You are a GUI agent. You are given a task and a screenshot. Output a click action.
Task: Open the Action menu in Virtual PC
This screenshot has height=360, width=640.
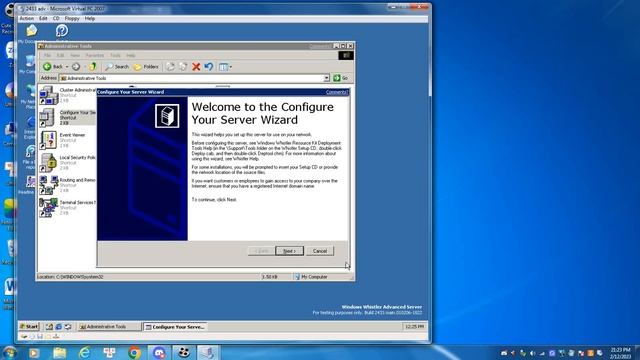coord(27,18)
